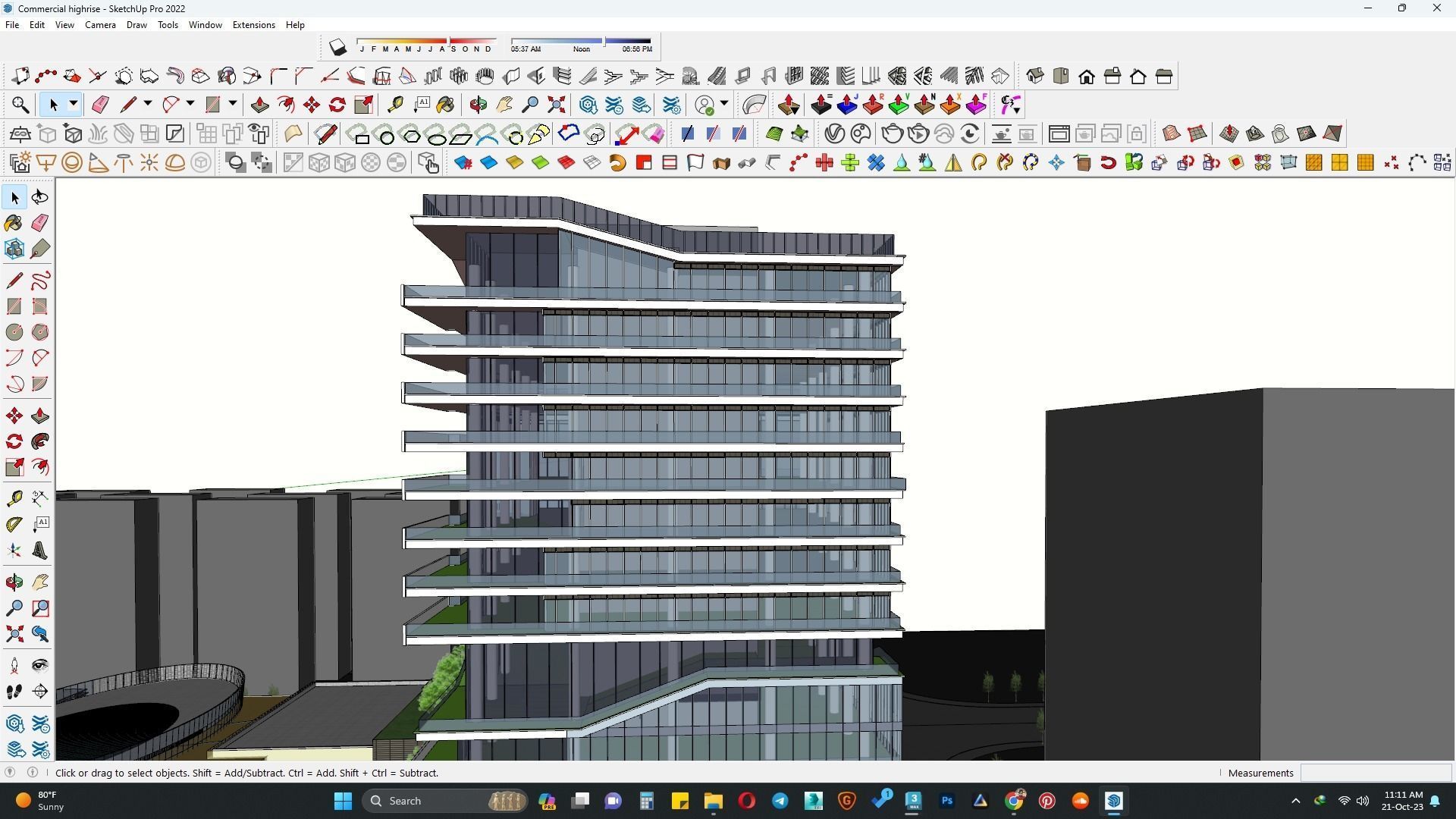Open the Select tool dropdown arrow
The image size is (1456, 819).
(74, 105)
